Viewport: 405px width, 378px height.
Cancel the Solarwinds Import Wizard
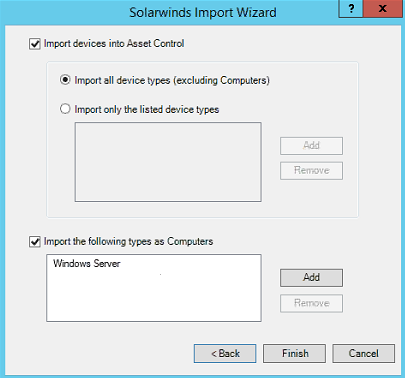click(363, 353)
